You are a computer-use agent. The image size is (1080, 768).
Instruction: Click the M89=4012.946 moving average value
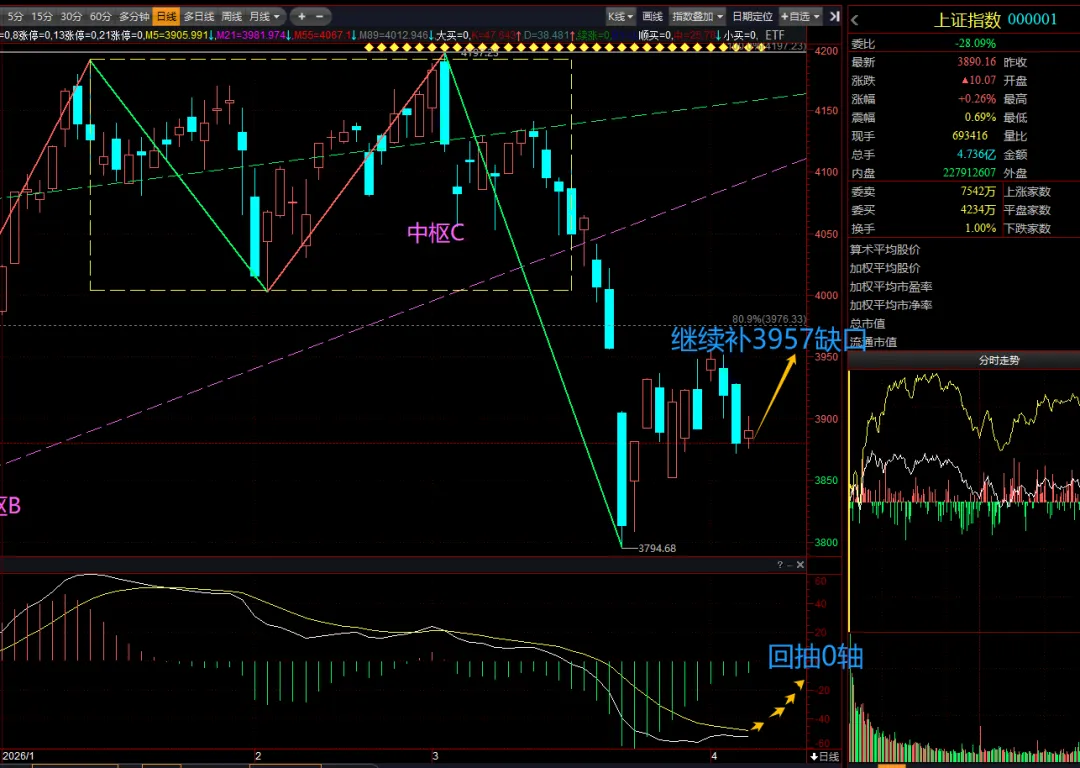(x=393, y=35)
